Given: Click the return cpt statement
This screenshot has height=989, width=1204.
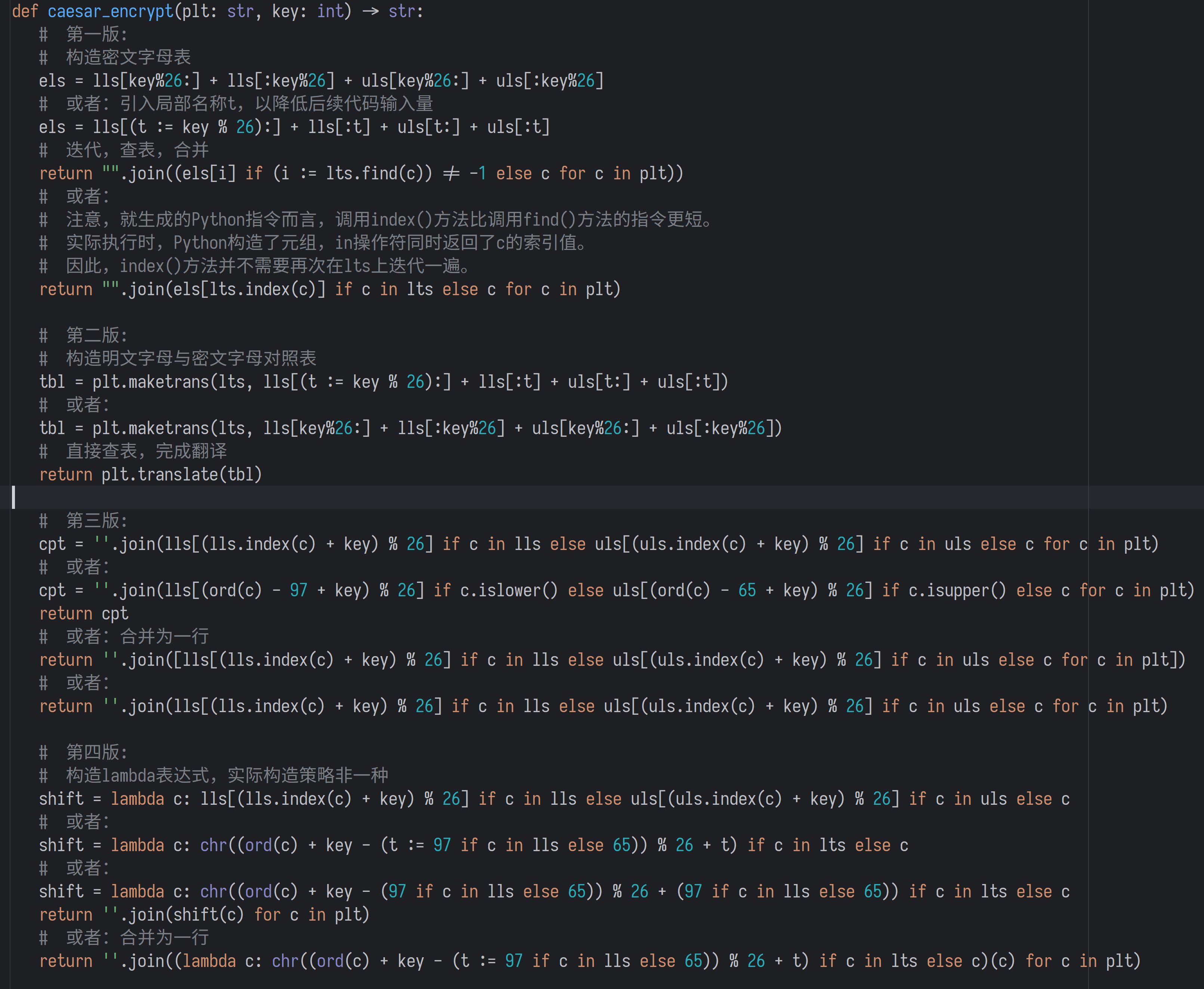Looking at the screenshot, I should point(83,614).
